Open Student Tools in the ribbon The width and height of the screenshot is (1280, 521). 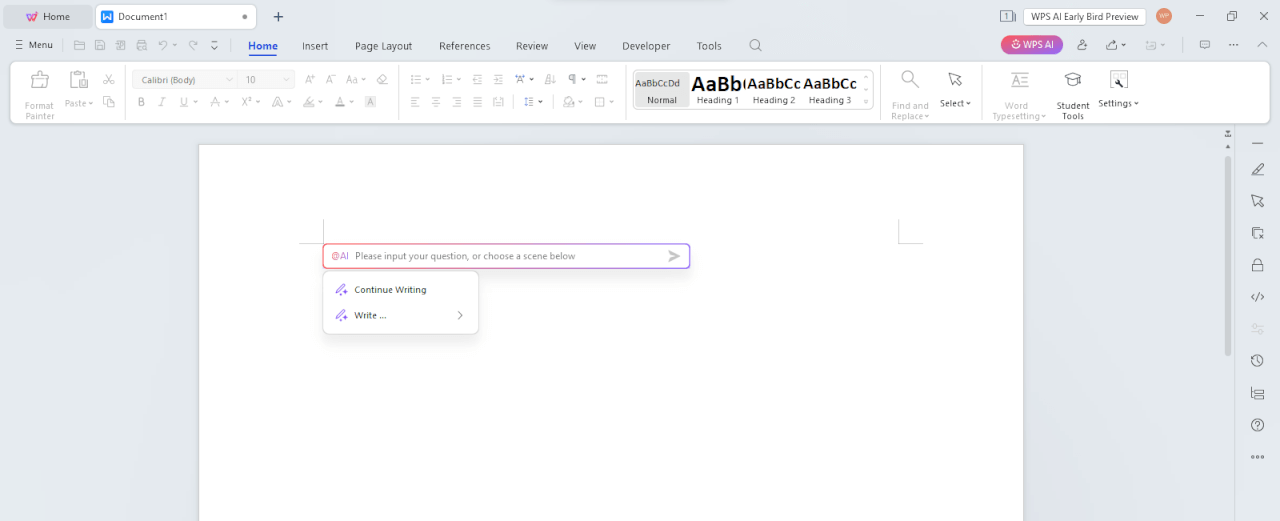click(1072, 95)
